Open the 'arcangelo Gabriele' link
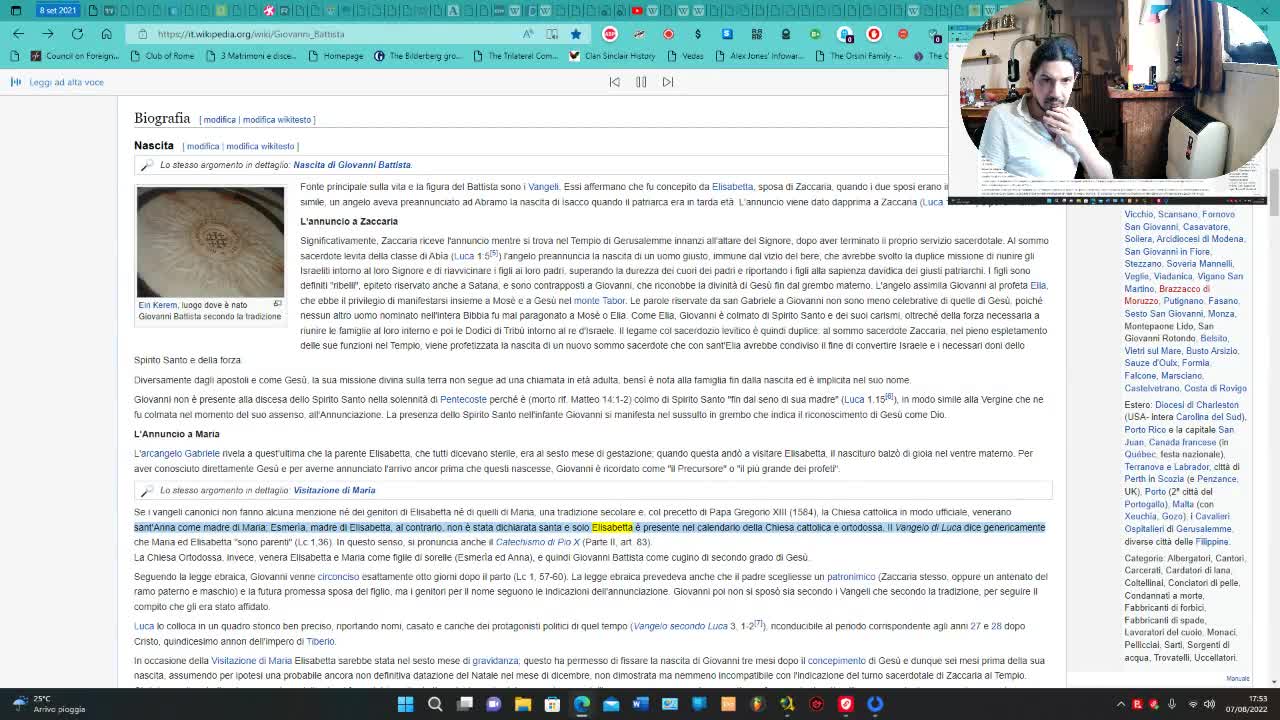This screenshot has height=720, width=1280. [180, 454]
